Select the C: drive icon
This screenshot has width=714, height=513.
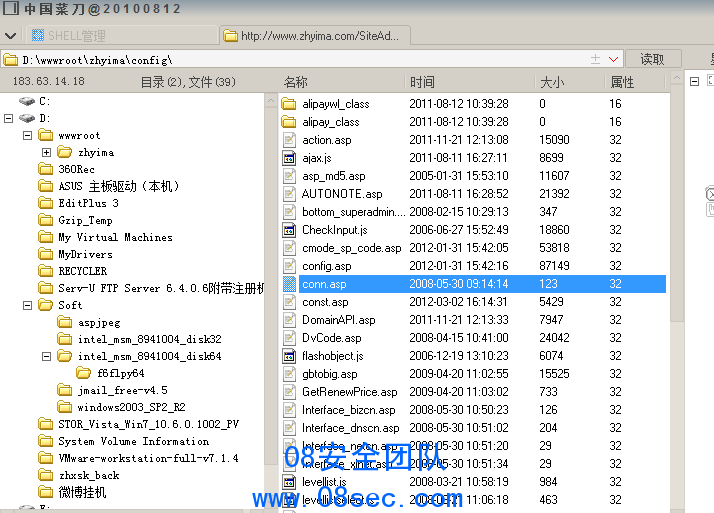(27, 101)
